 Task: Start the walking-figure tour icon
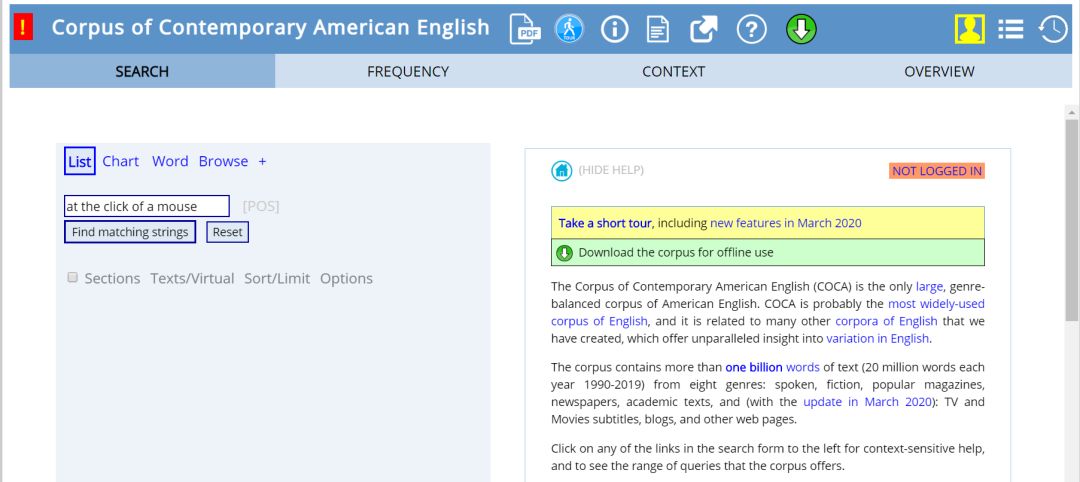(x=569, y=29)
